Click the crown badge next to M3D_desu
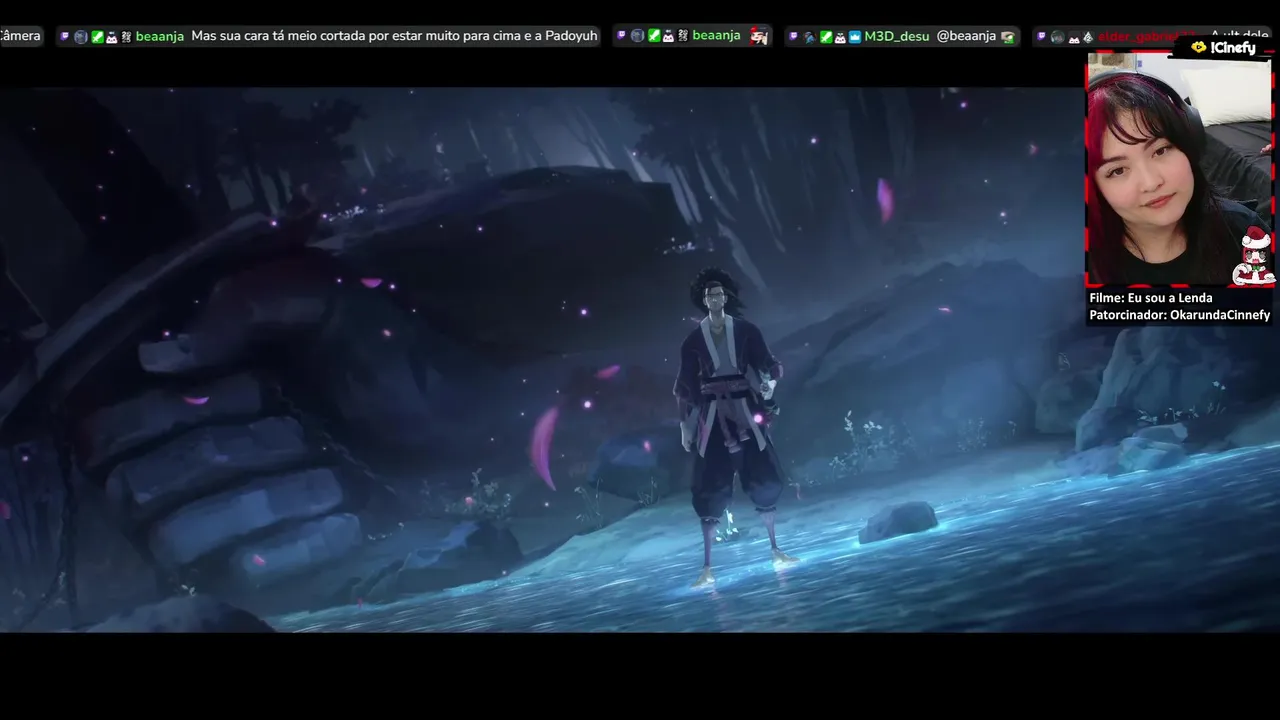The image size is (1280, 720). click(x=855, y=36)
